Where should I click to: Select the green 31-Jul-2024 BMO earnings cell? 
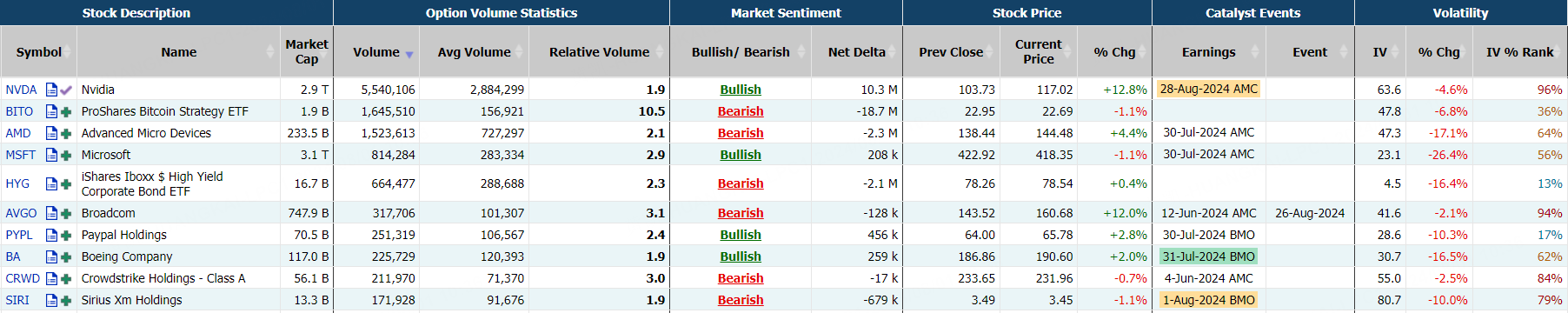1209,256
